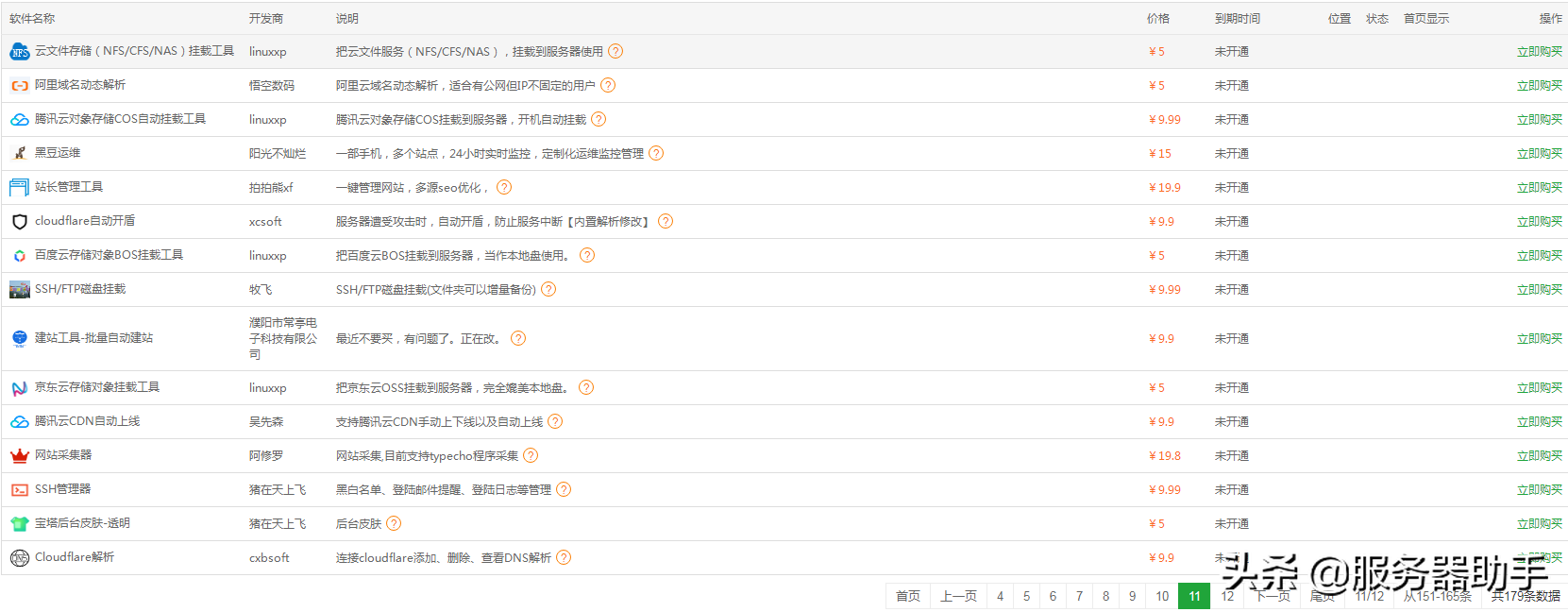Click the 软件名称 column header

click(x=32, y=19)
